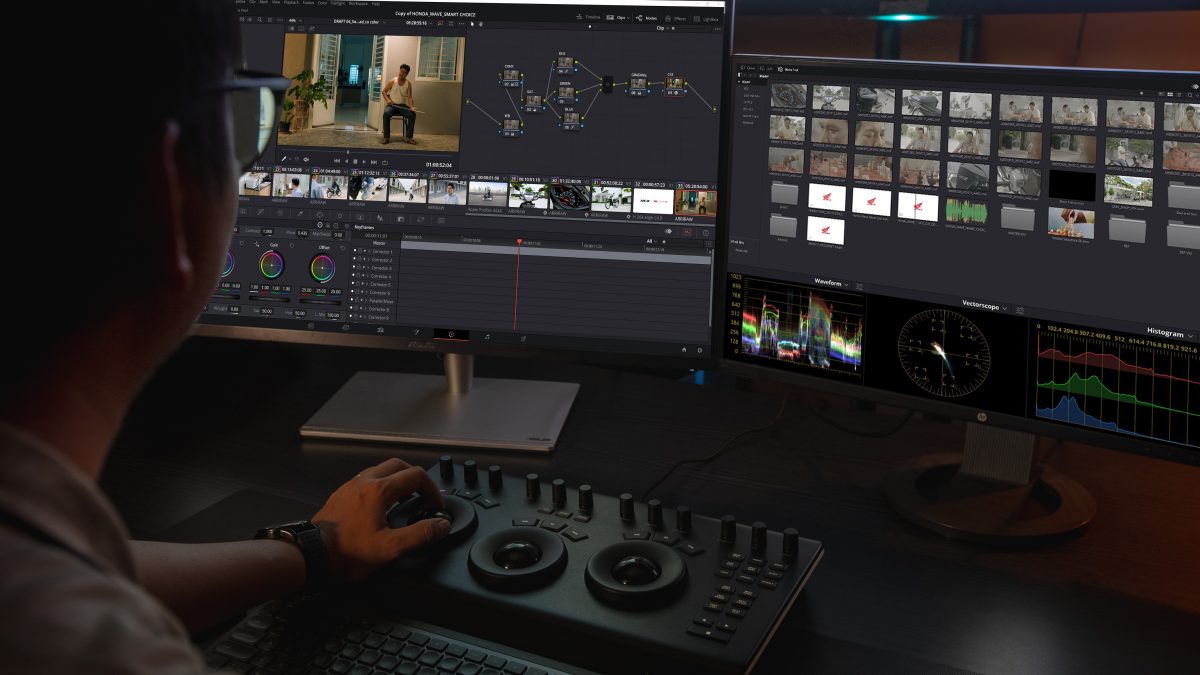Open the Vectorscope dropdown menu
This screenshot has width=1200, height=675.
[x=1005, y=309]
